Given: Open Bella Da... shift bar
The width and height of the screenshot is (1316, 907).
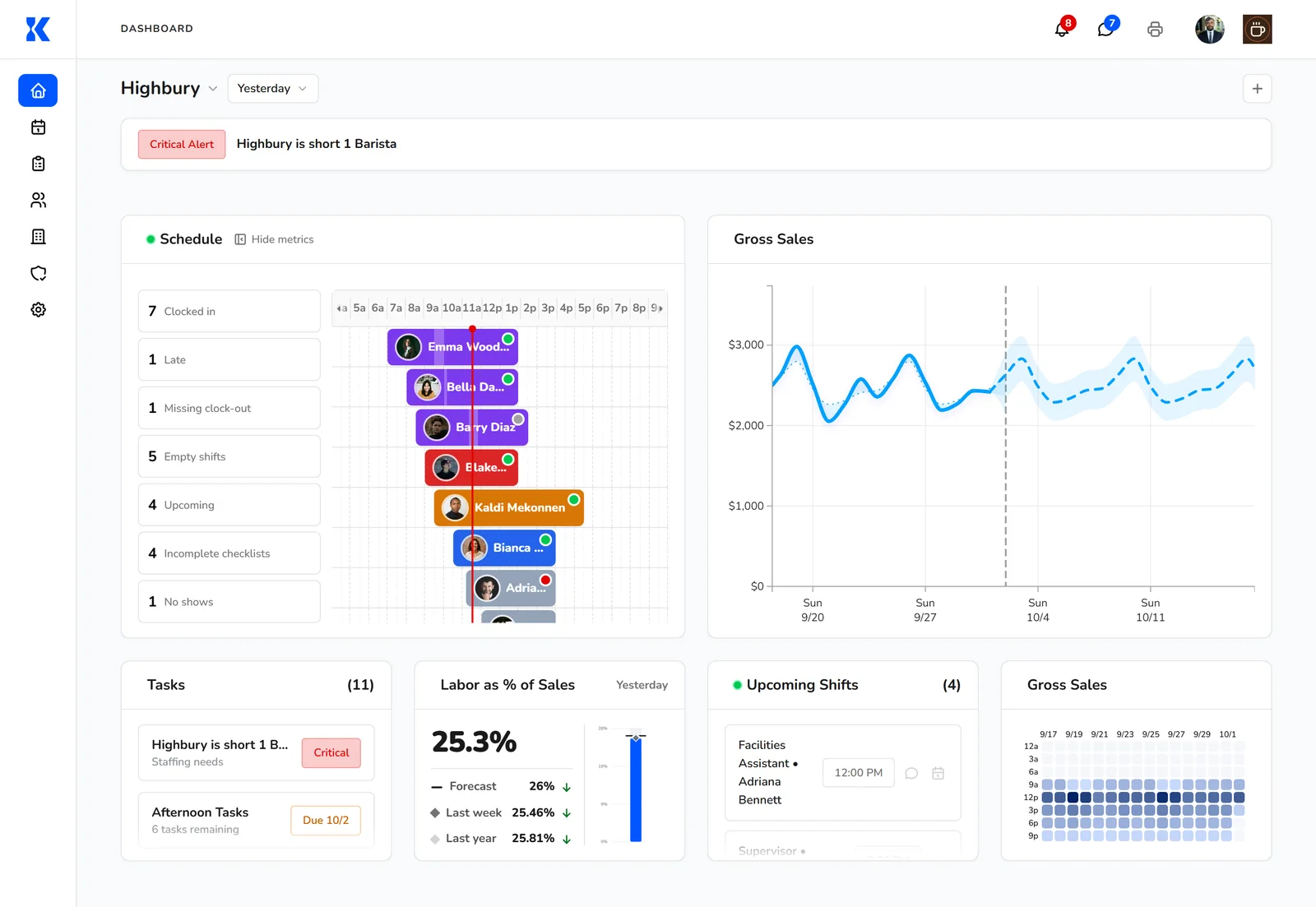Looking at the screenshot, I should [462, 387].
